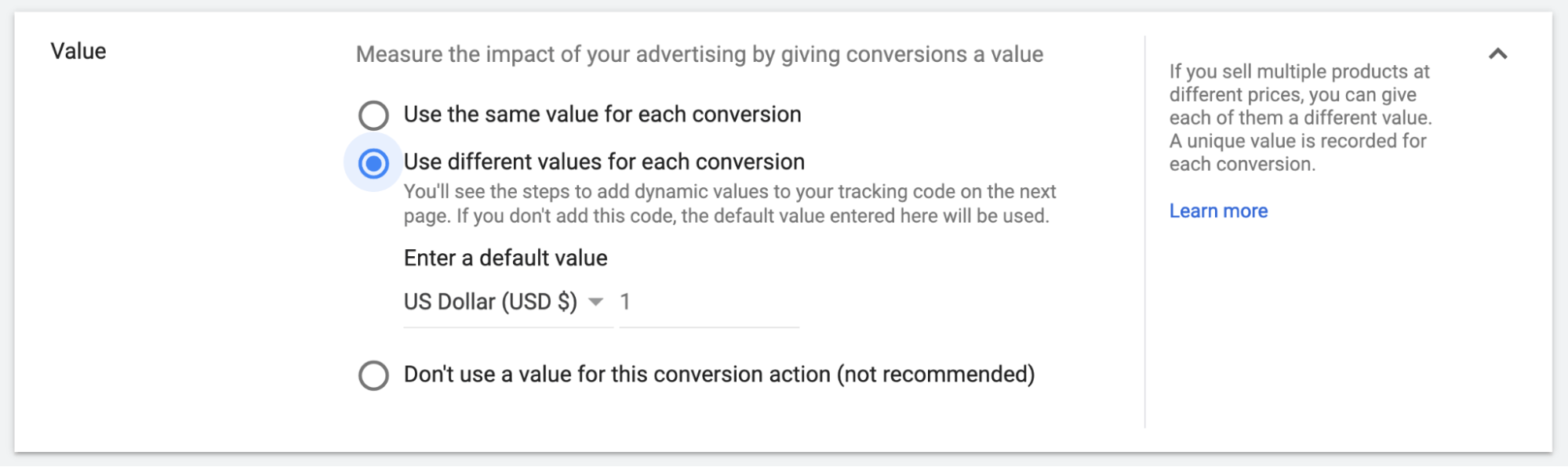
Task: Choose the "Don't use a value" radio button
Action: click(x=373, y=375)
